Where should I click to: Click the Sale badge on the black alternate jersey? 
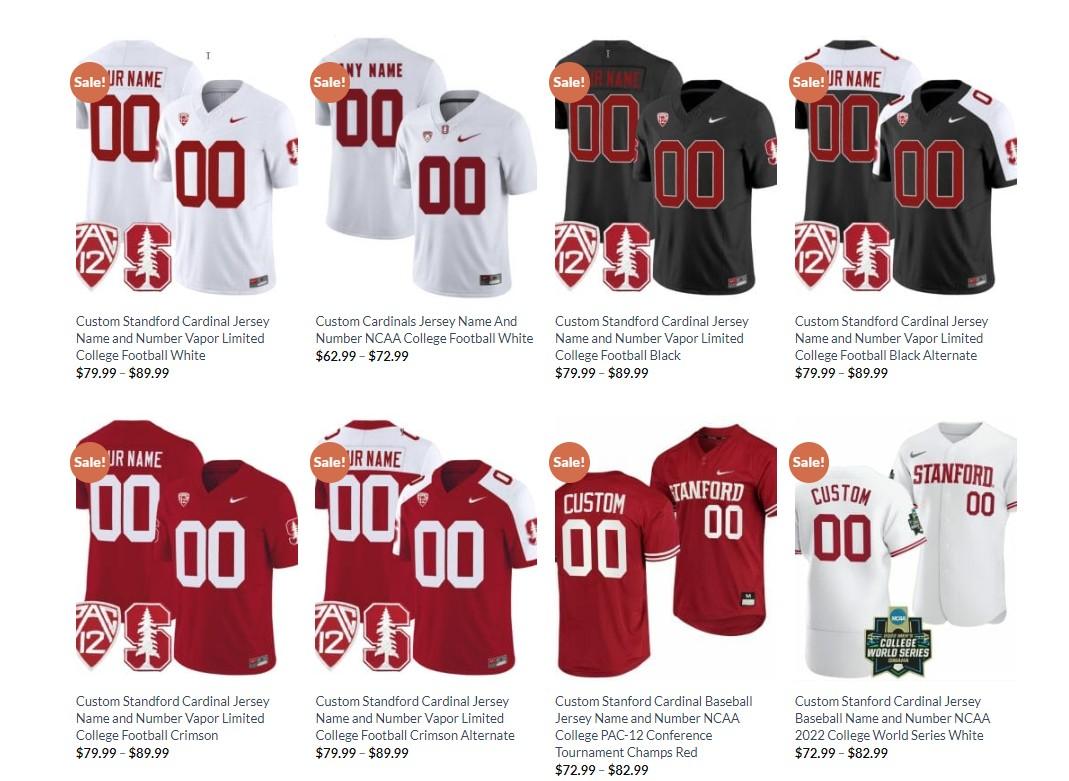click(809, 82)
